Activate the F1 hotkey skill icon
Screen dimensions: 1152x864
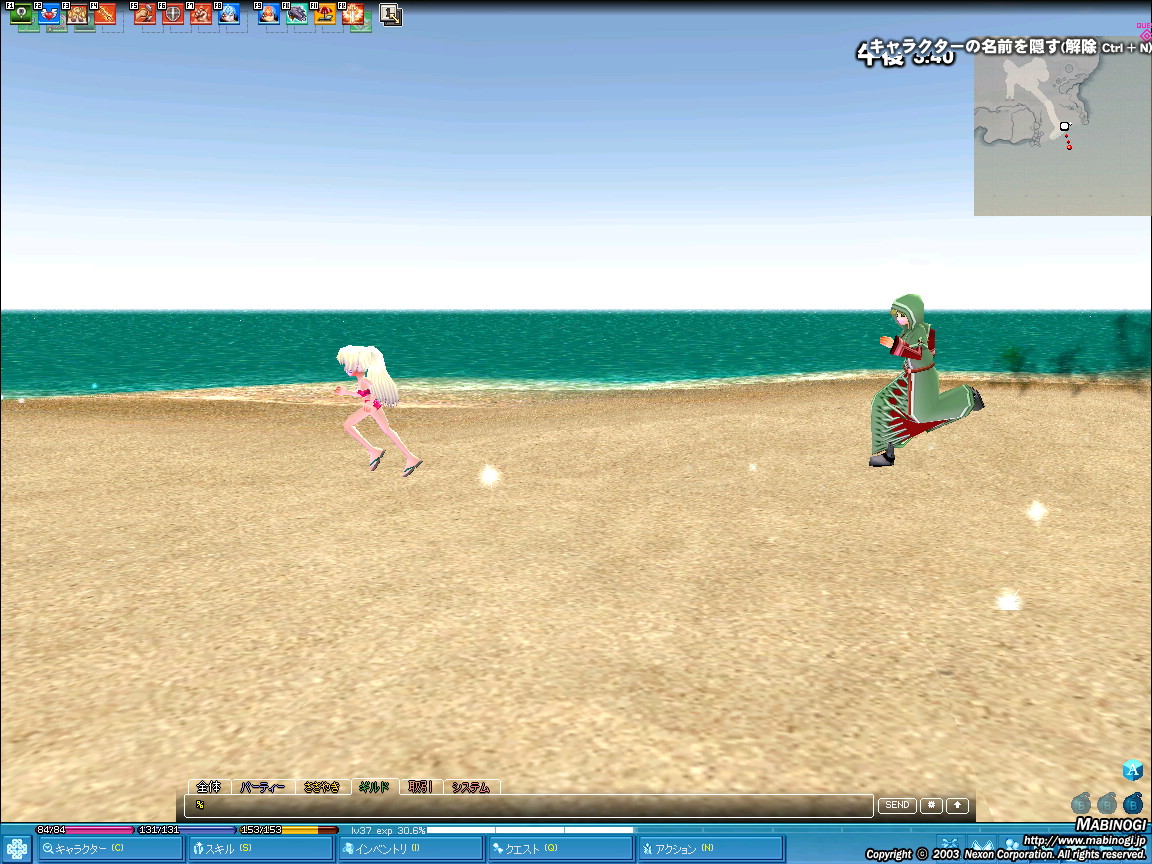(21, 14)
